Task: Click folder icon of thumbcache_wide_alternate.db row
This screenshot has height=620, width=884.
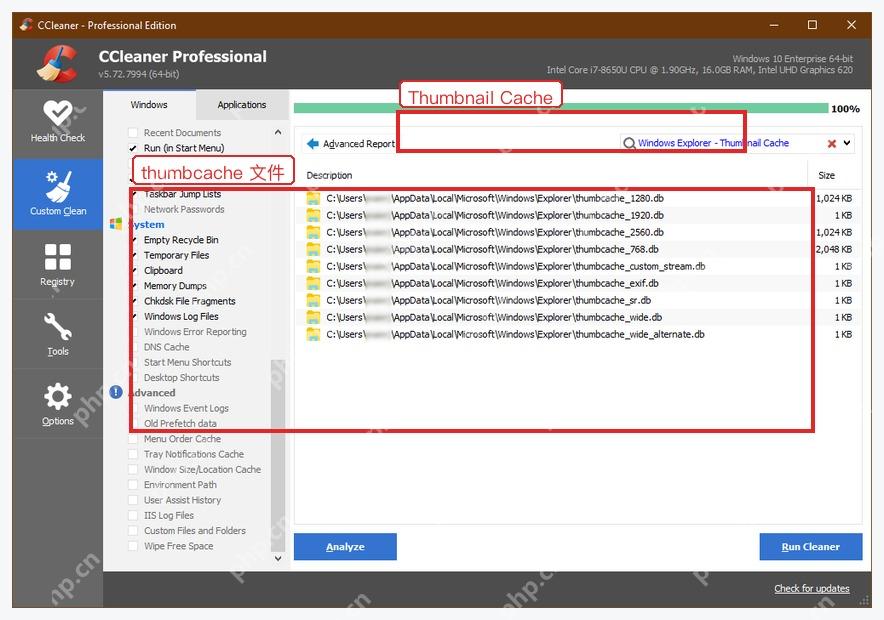Action: [x=313, y=334]
